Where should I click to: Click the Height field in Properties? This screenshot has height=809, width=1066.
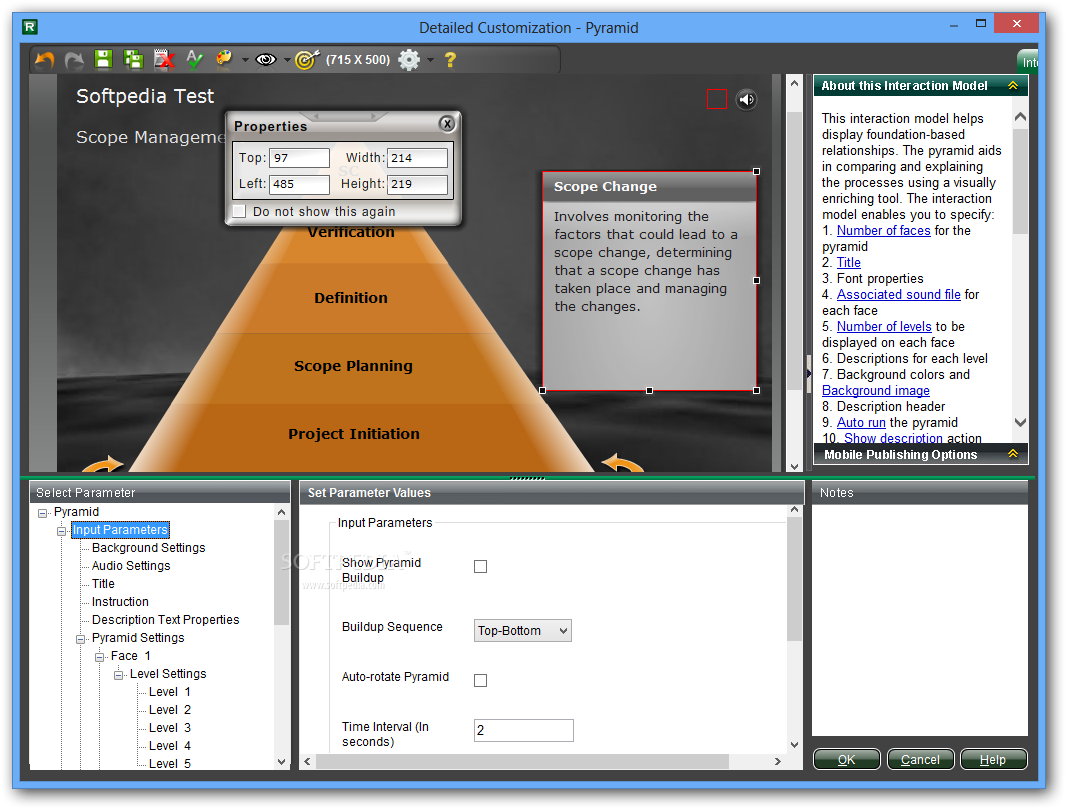417,184
